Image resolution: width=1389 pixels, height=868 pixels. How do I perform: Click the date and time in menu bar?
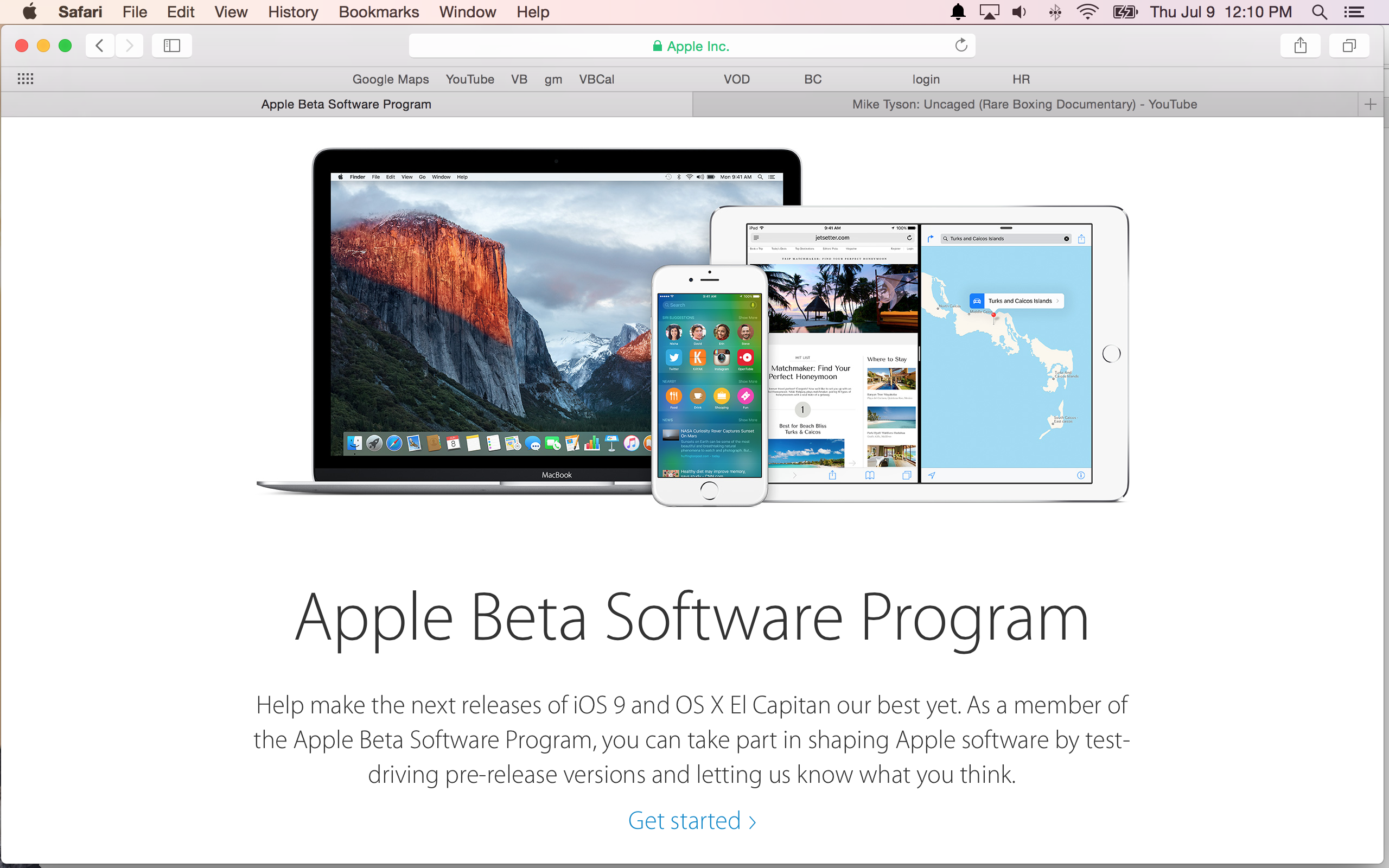pyautogui.click(x=1221, y=12)
